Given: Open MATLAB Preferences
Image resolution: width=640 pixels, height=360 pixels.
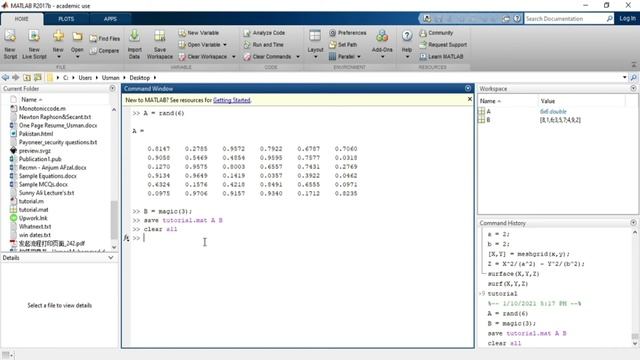Looking at the screenshot, I should [348, 33].
